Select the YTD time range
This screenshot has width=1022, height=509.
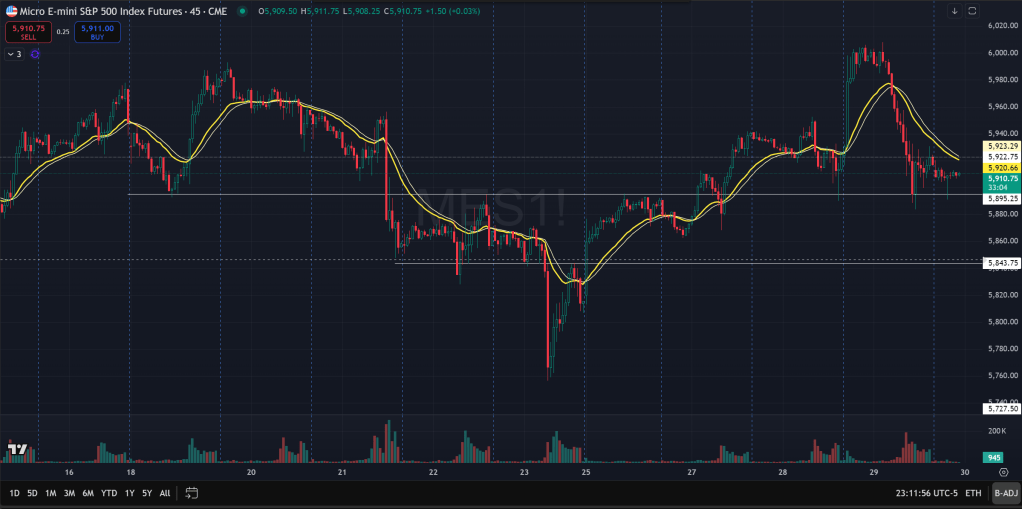(x=107, y=493)
